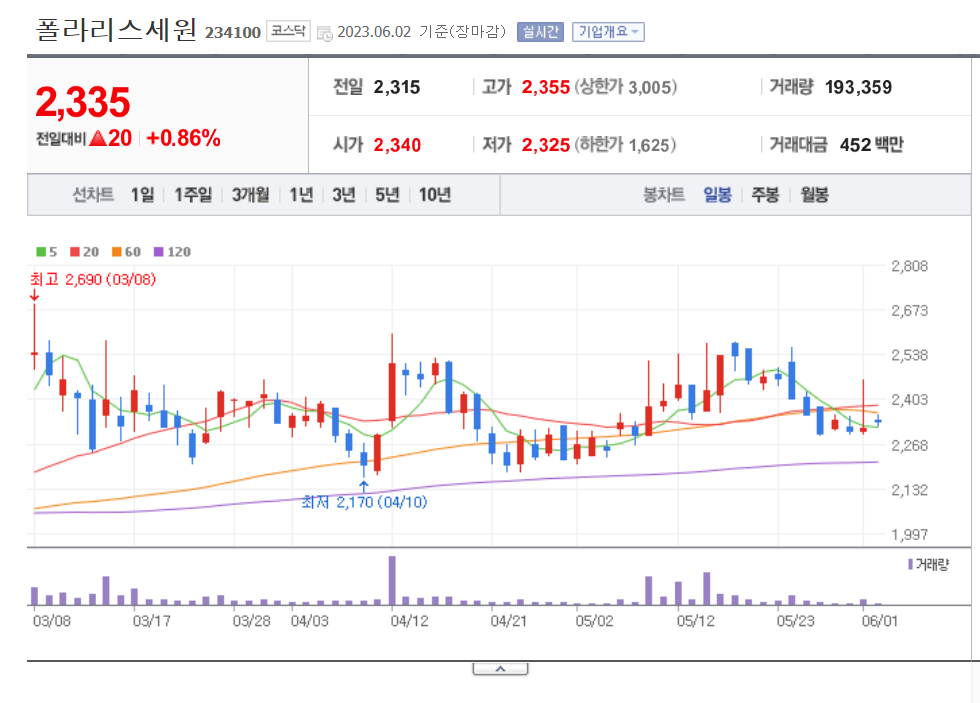Screen dimensions: 980x703
Task: Open the 기업개요 dropdown
Action: pos(608,32)
